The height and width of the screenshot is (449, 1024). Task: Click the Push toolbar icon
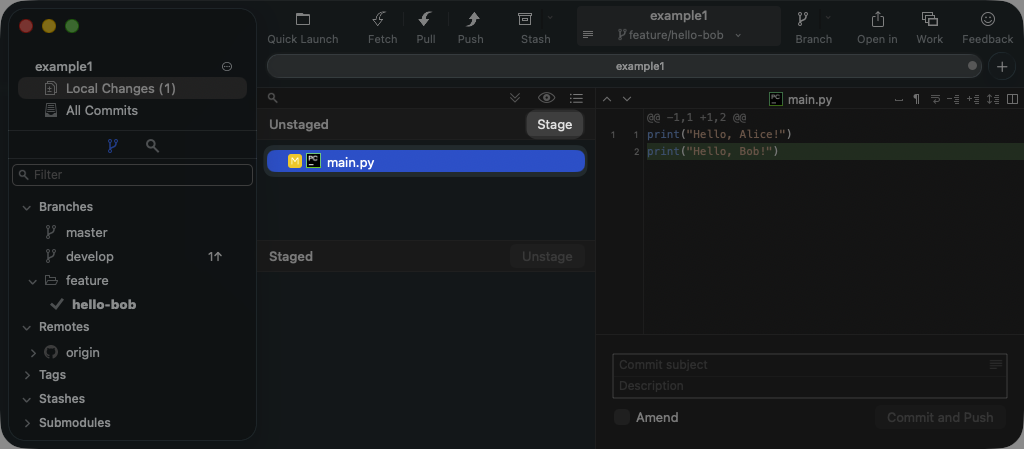(470, 20)
